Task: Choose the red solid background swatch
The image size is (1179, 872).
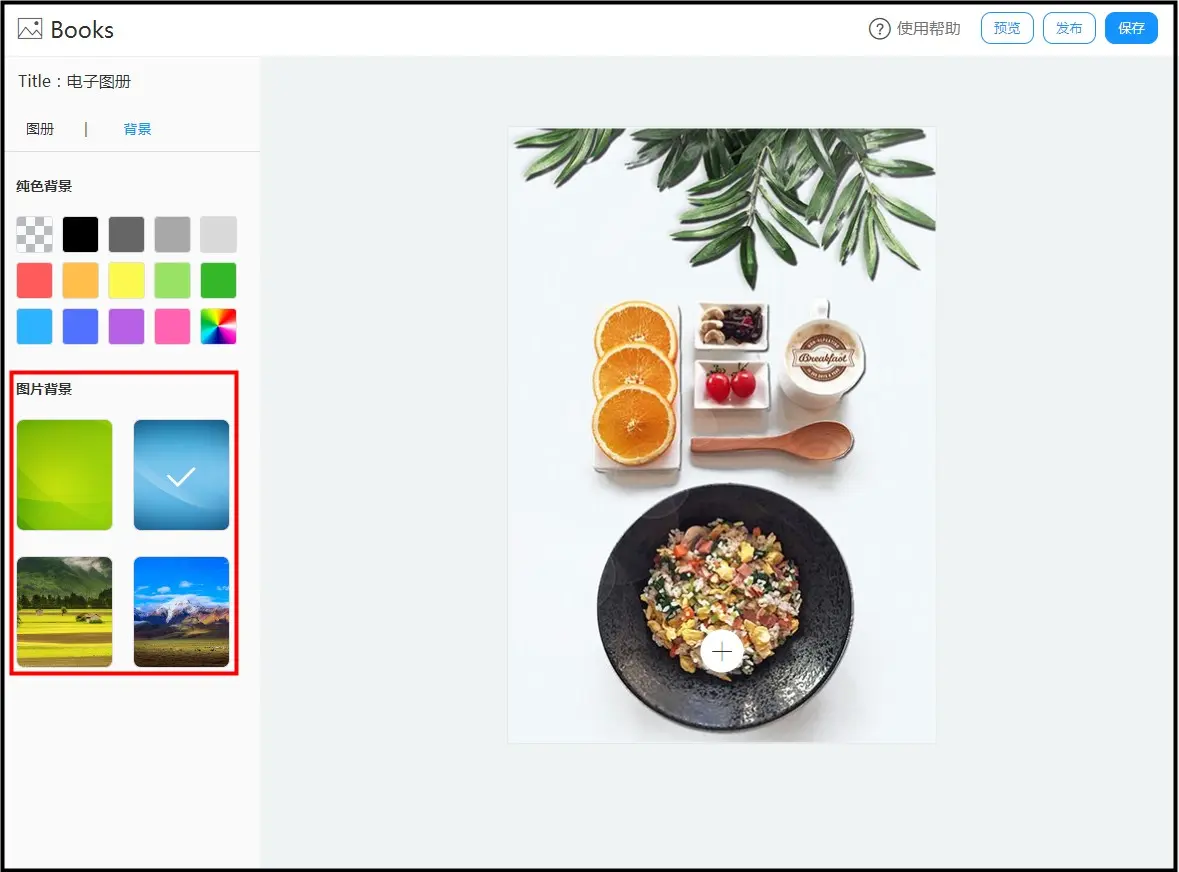Action: 35,280
